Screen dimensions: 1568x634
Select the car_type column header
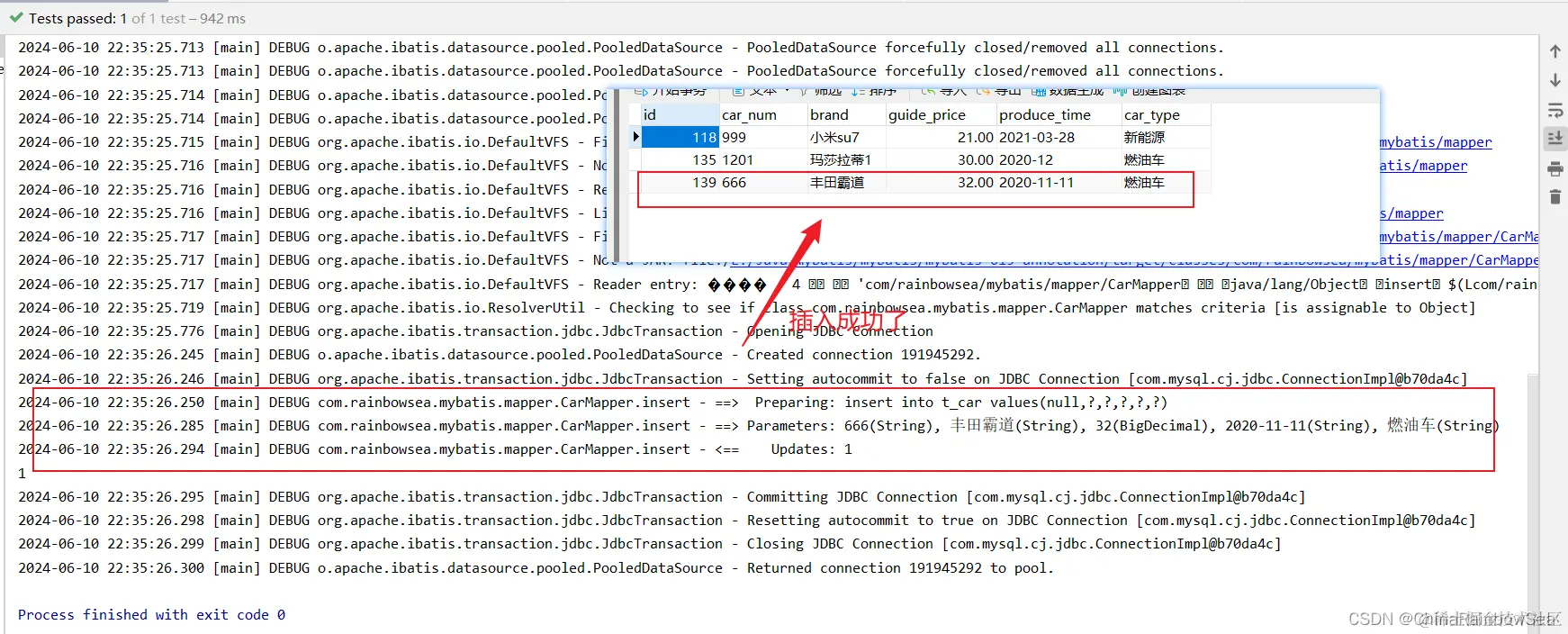1165,114
